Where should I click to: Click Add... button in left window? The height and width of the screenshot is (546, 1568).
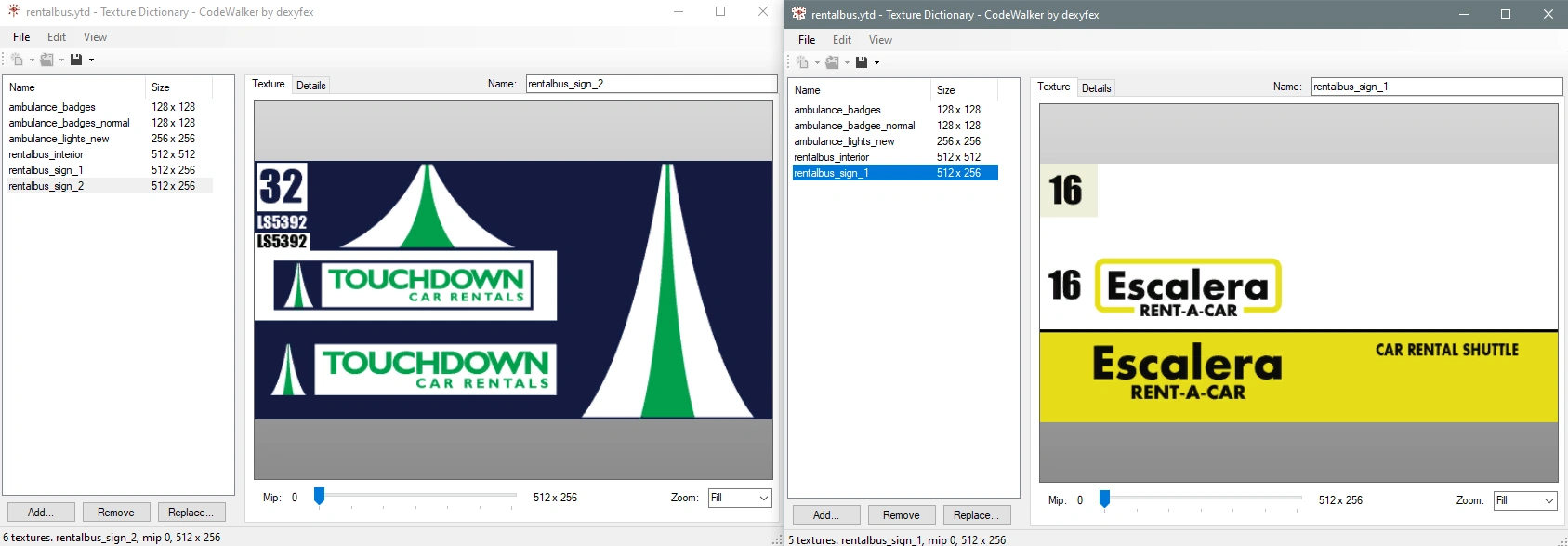[40, 513]
